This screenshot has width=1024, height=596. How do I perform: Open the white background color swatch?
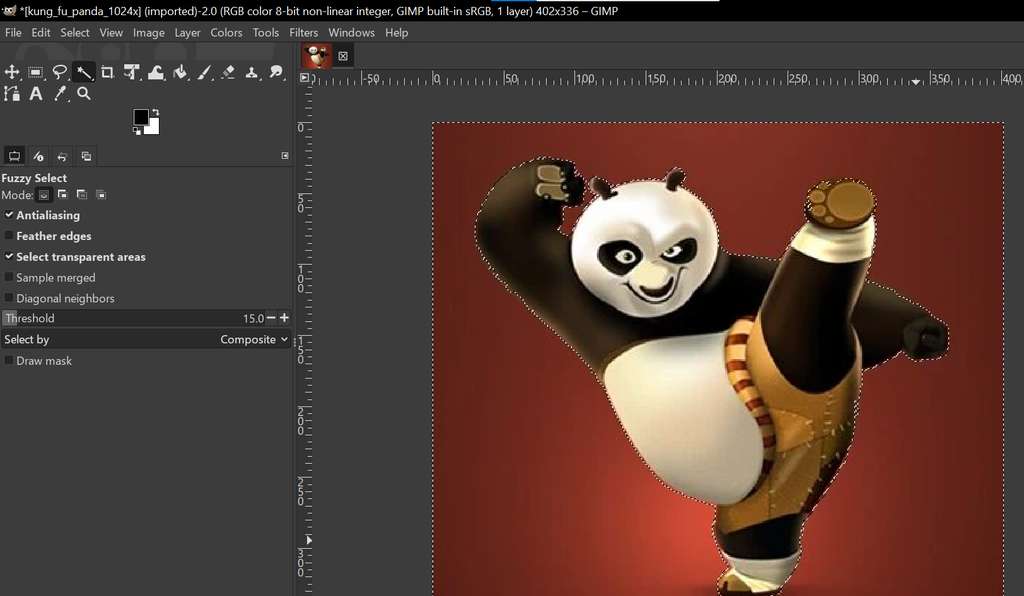click(153, 127)
